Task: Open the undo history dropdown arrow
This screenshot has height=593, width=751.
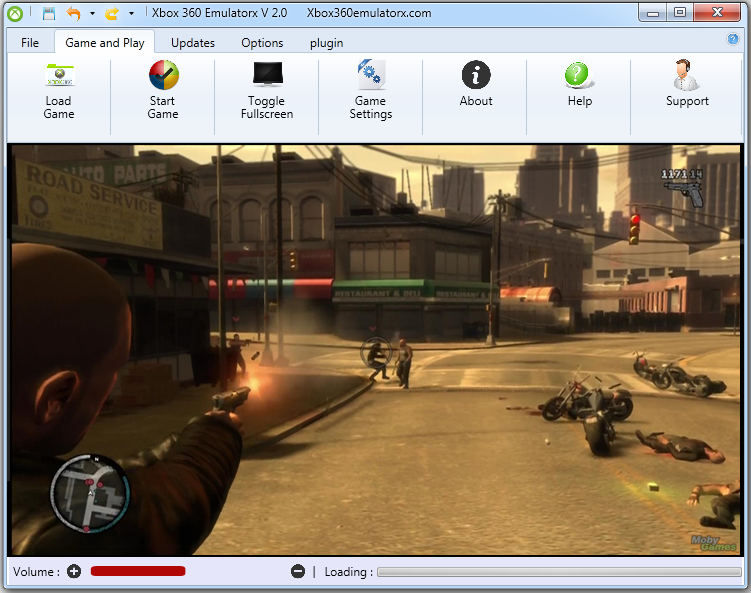Action: coord(92,13)
